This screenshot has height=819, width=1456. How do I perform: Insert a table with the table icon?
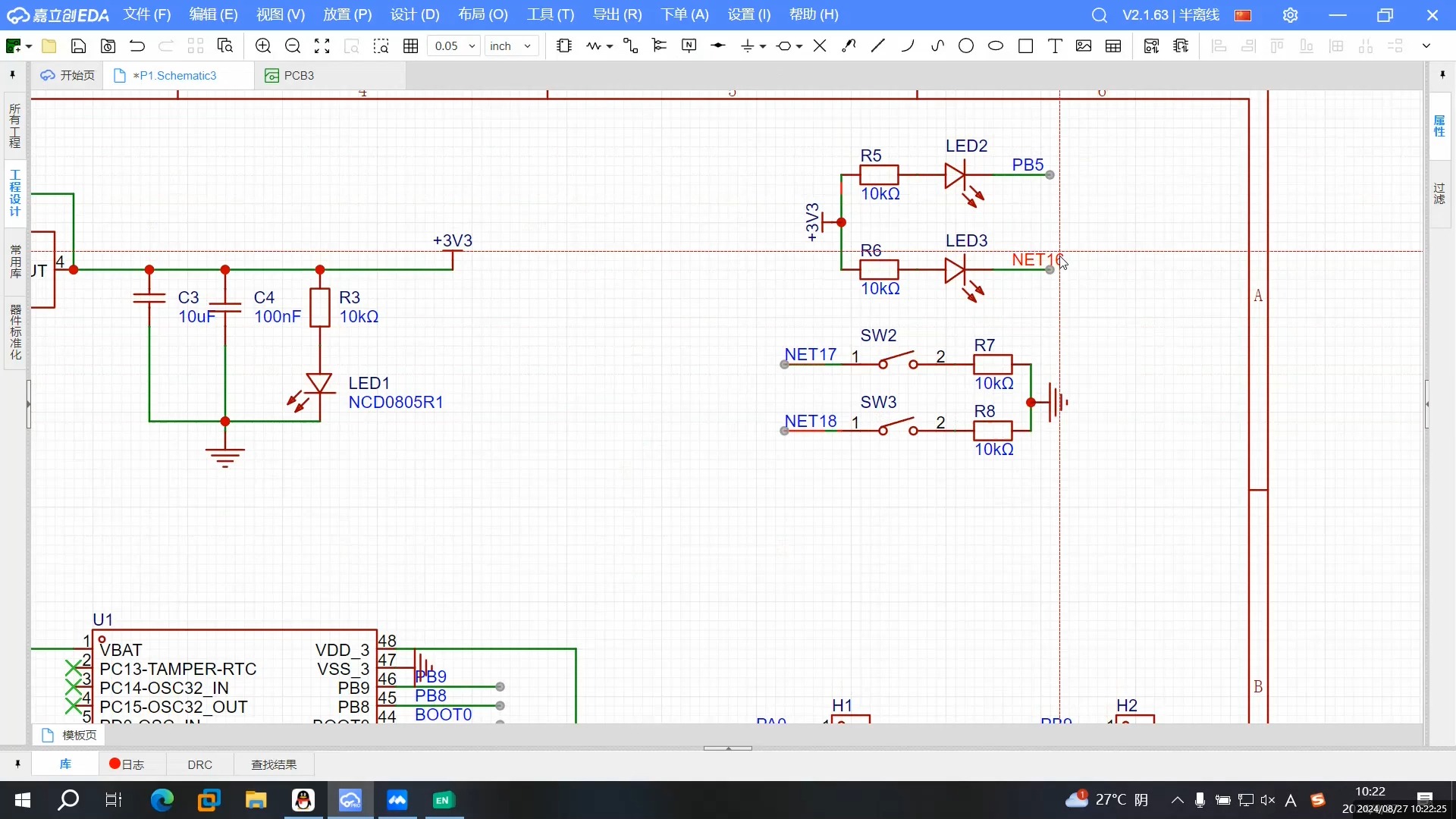[1113, 46]
